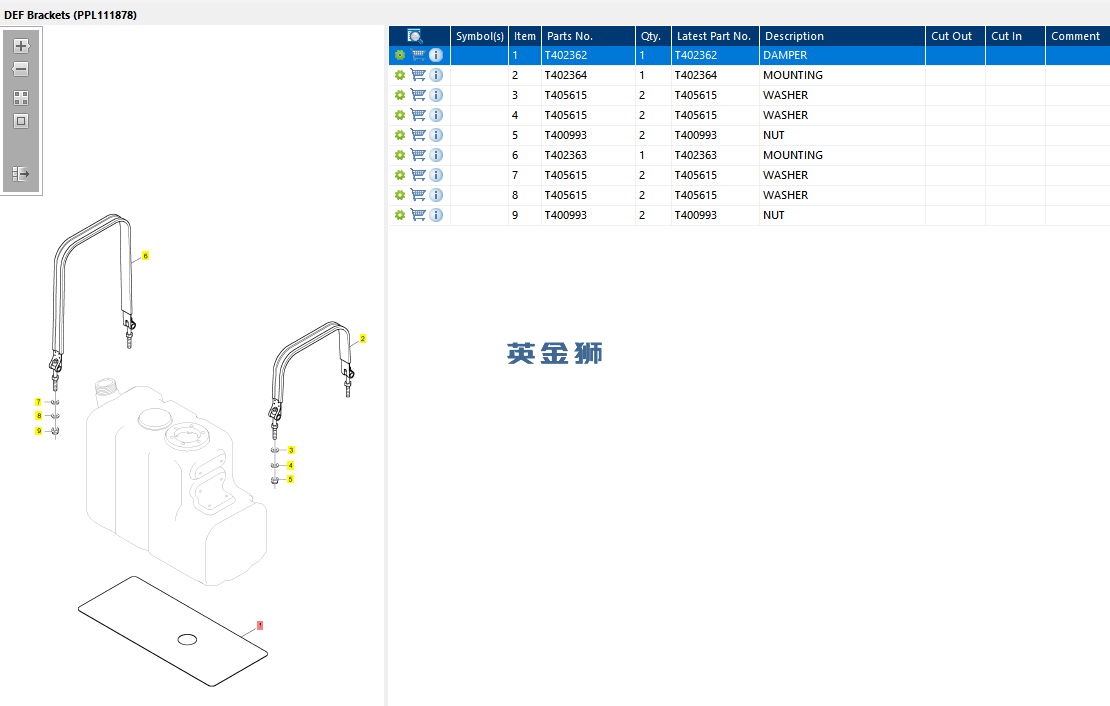
Task: Select callout 5 on the diagram
Action: tap(290, 479)
